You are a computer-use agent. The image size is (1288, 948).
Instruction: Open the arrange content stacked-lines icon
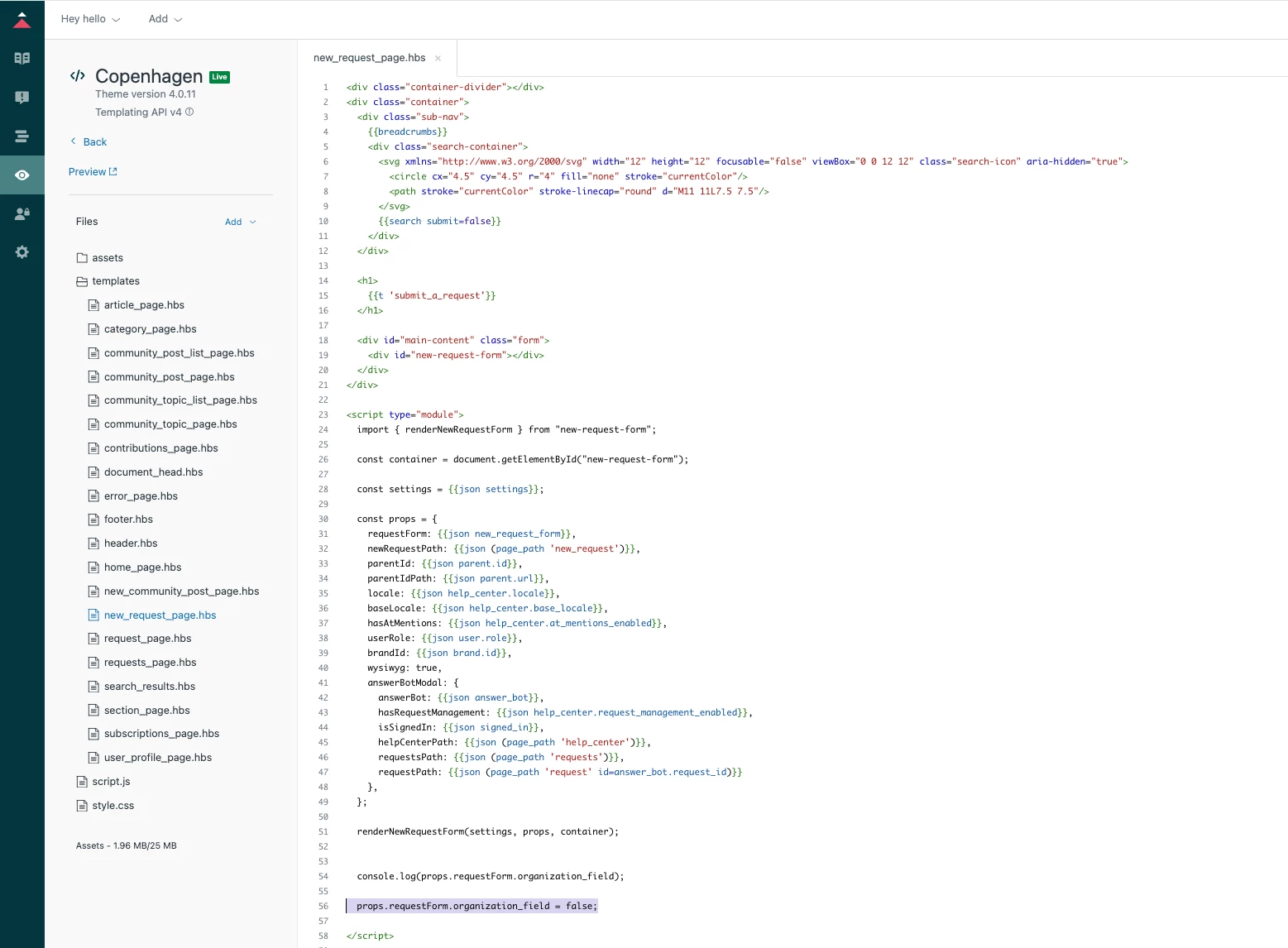[22, 136]
